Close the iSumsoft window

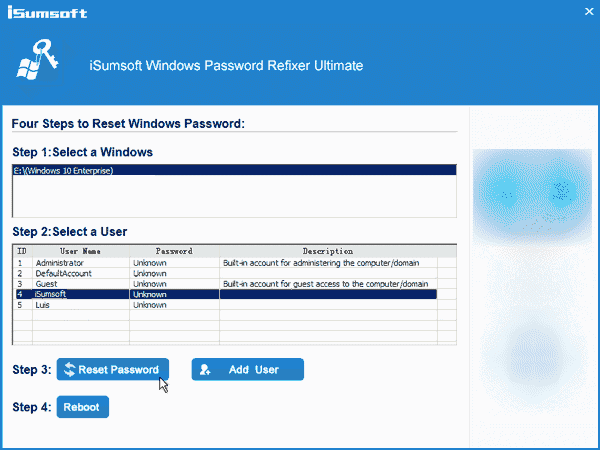point(589,11)
